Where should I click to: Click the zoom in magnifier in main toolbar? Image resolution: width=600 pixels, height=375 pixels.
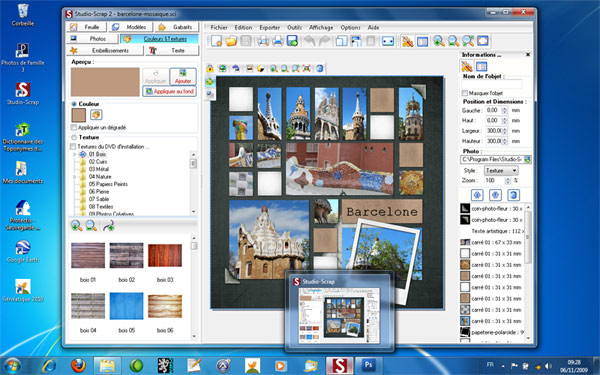coord(439,41)
